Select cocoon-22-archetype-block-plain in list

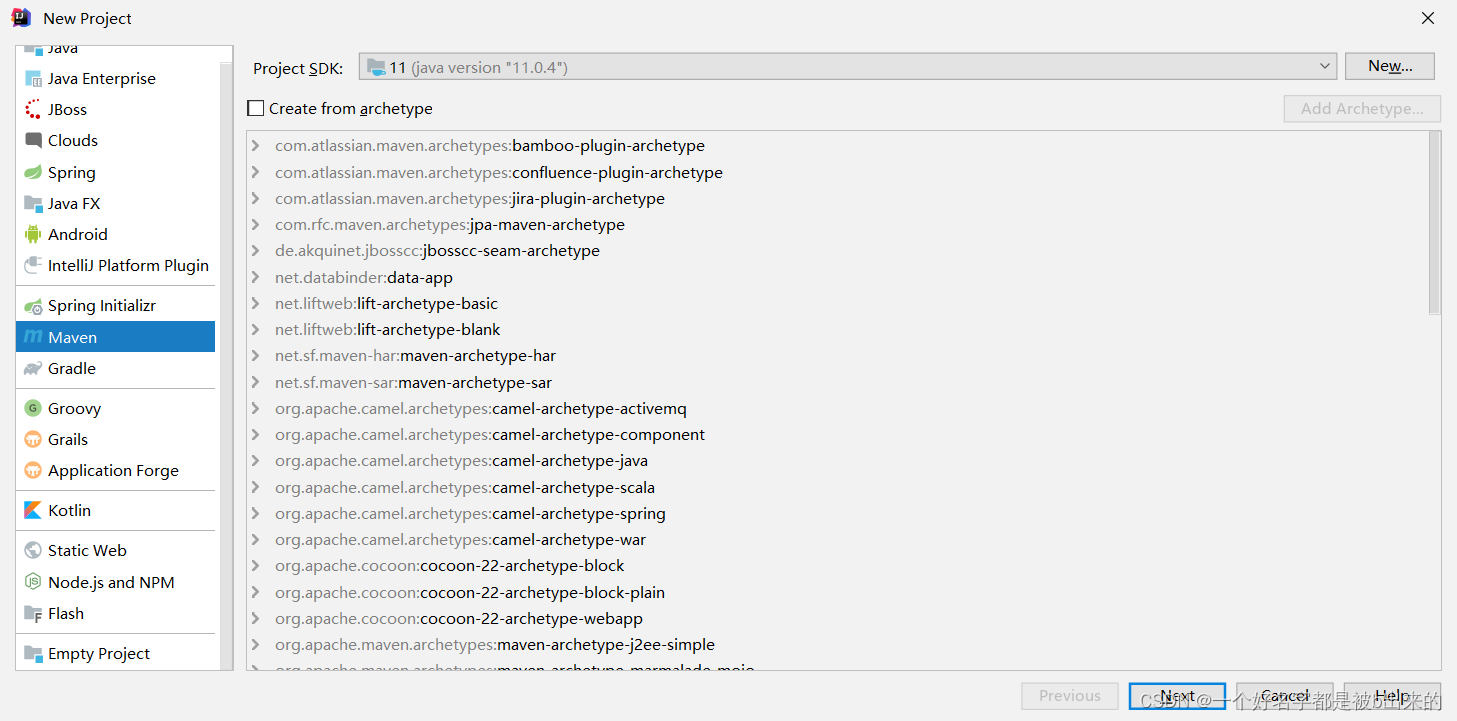click(x=470, y=592)
